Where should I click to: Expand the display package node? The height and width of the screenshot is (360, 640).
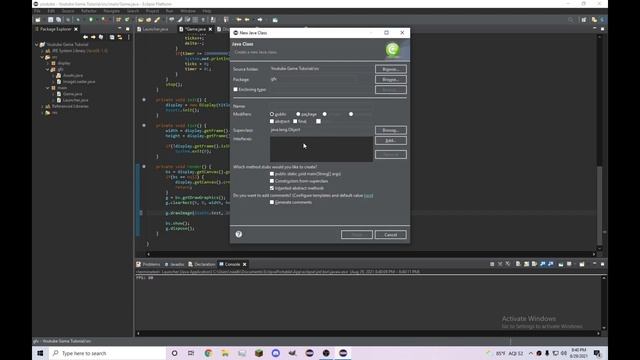click(48, 63)
